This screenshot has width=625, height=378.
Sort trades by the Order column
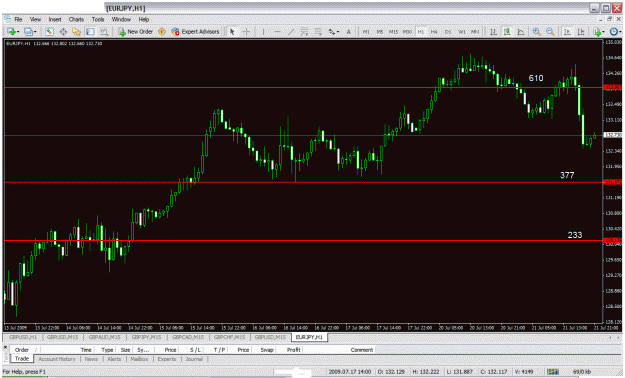[x=24, y=350]
